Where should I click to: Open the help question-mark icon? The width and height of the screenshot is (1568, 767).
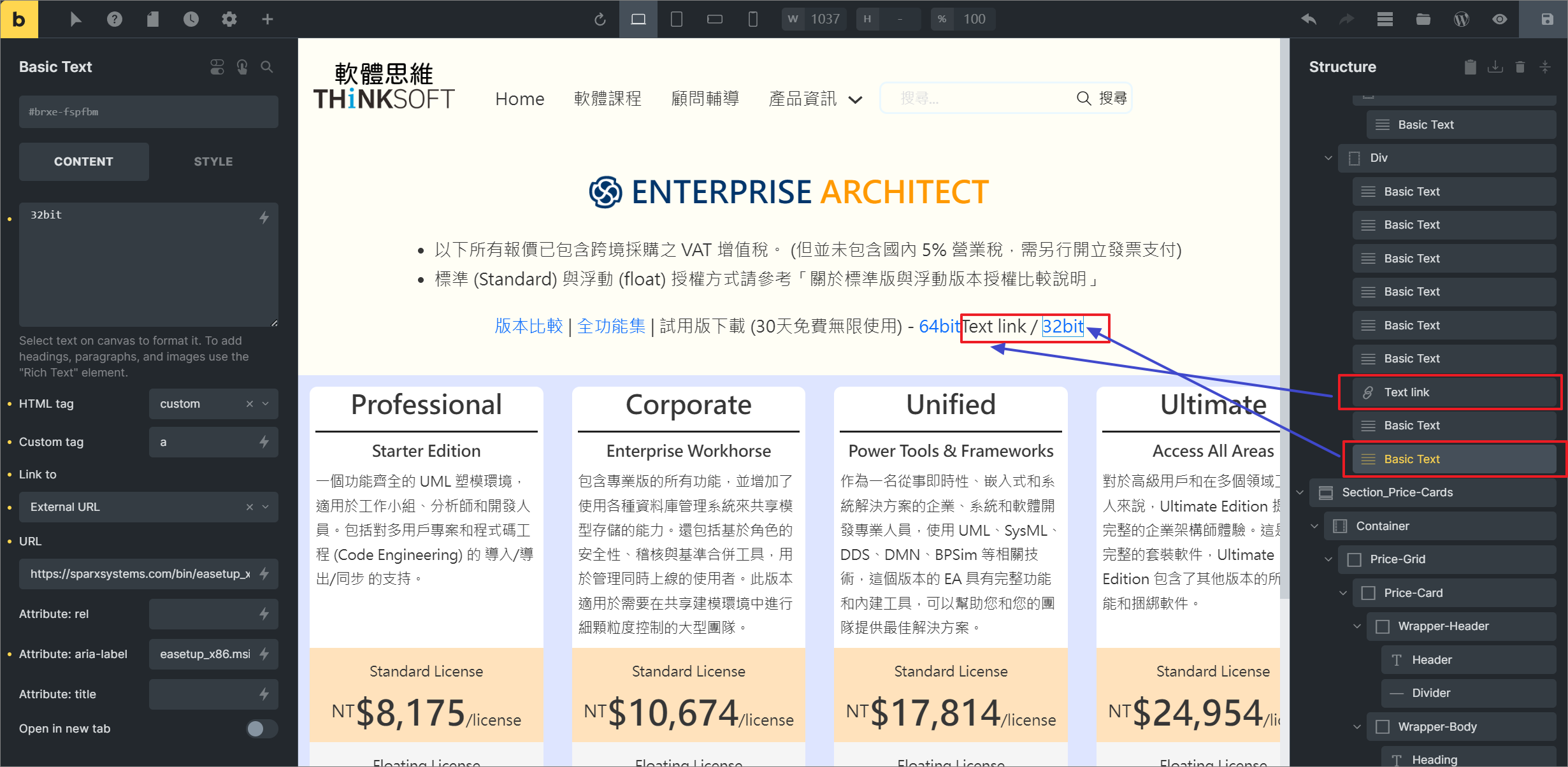115,19
